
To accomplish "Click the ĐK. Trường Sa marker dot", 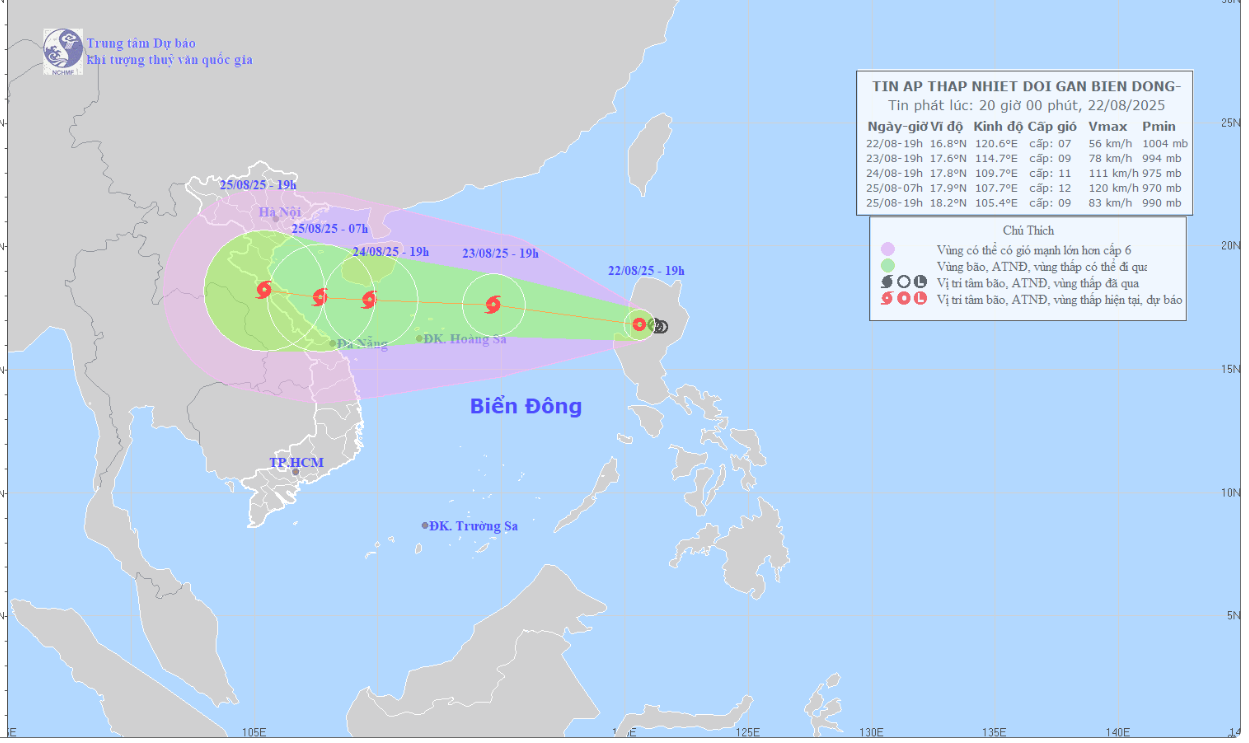I will coord(425,525).
